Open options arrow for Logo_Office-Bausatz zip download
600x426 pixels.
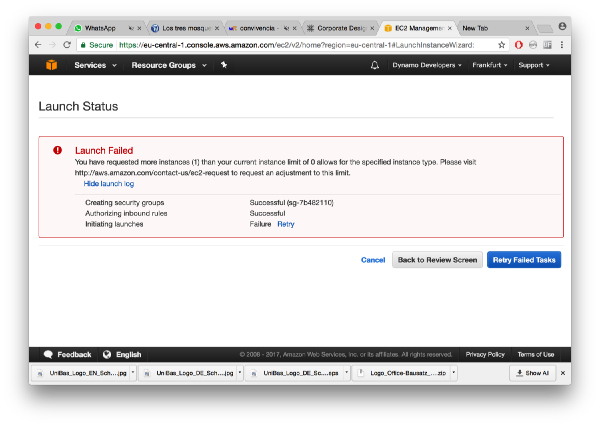[x=453, y=372]
